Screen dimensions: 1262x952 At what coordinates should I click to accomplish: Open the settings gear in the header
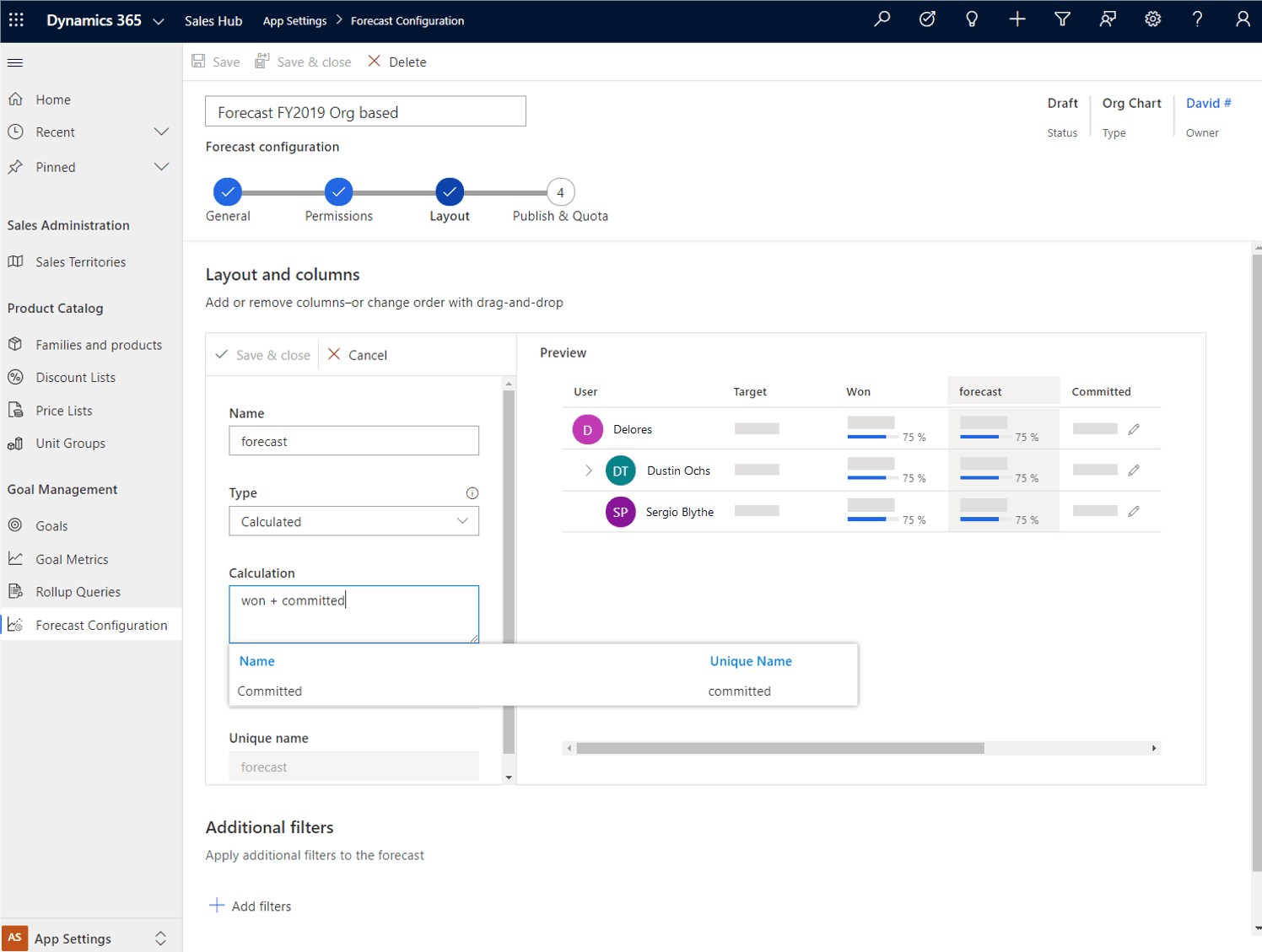1152,19
